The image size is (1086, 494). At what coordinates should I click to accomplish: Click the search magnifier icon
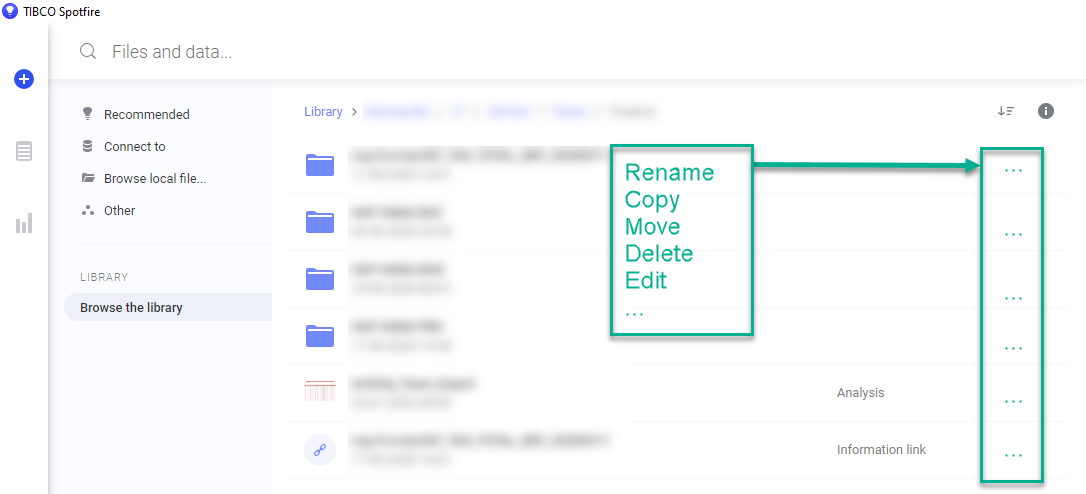[88, 52]
